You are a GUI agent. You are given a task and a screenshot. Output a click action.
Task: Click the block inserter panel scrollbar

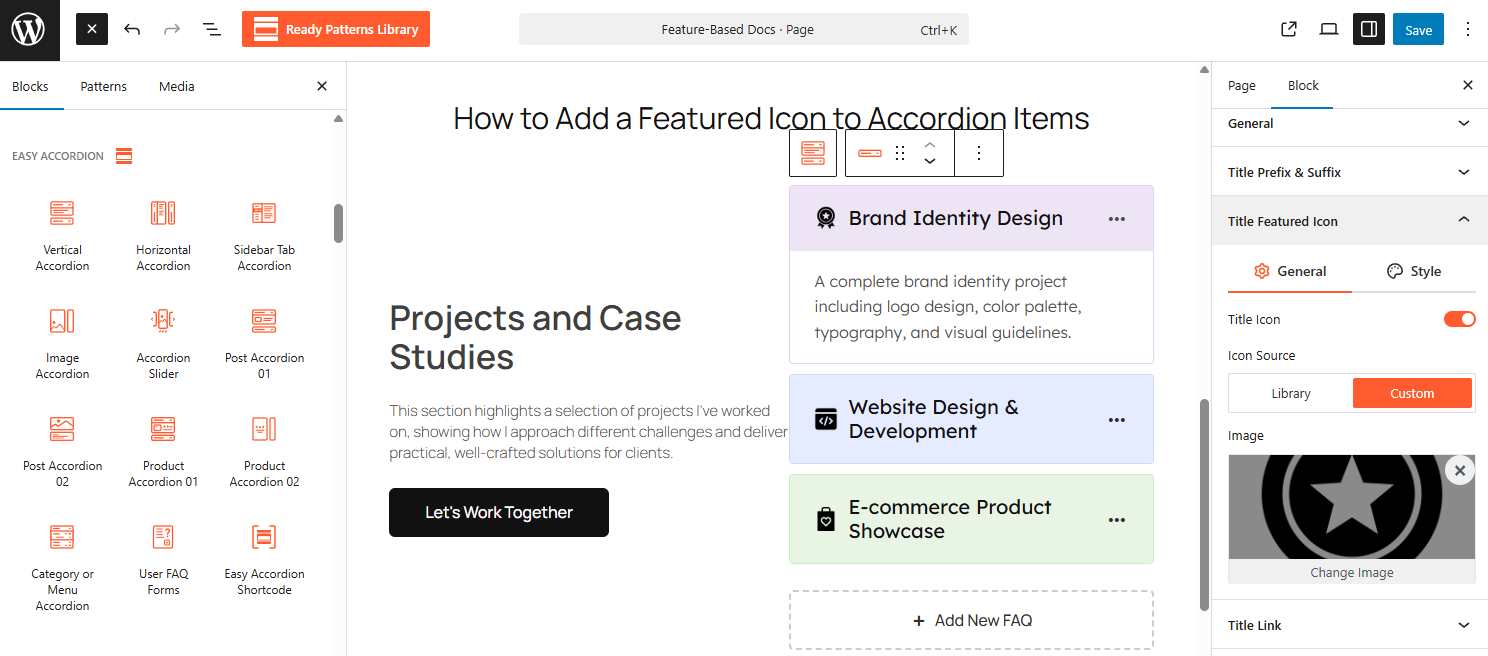pyautogui.click(x=339, y=223)
